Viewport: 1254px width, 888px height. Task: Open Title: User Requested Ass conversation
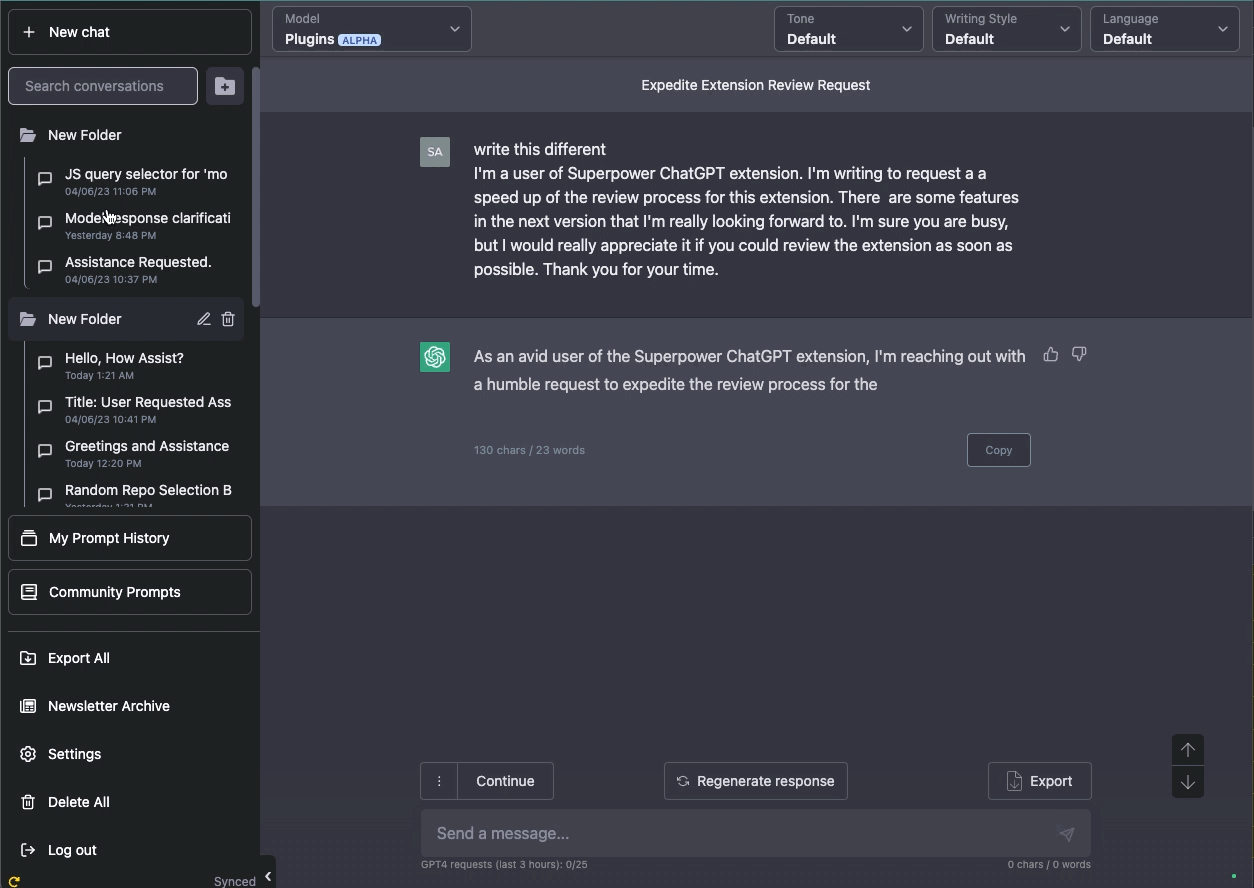135,408
